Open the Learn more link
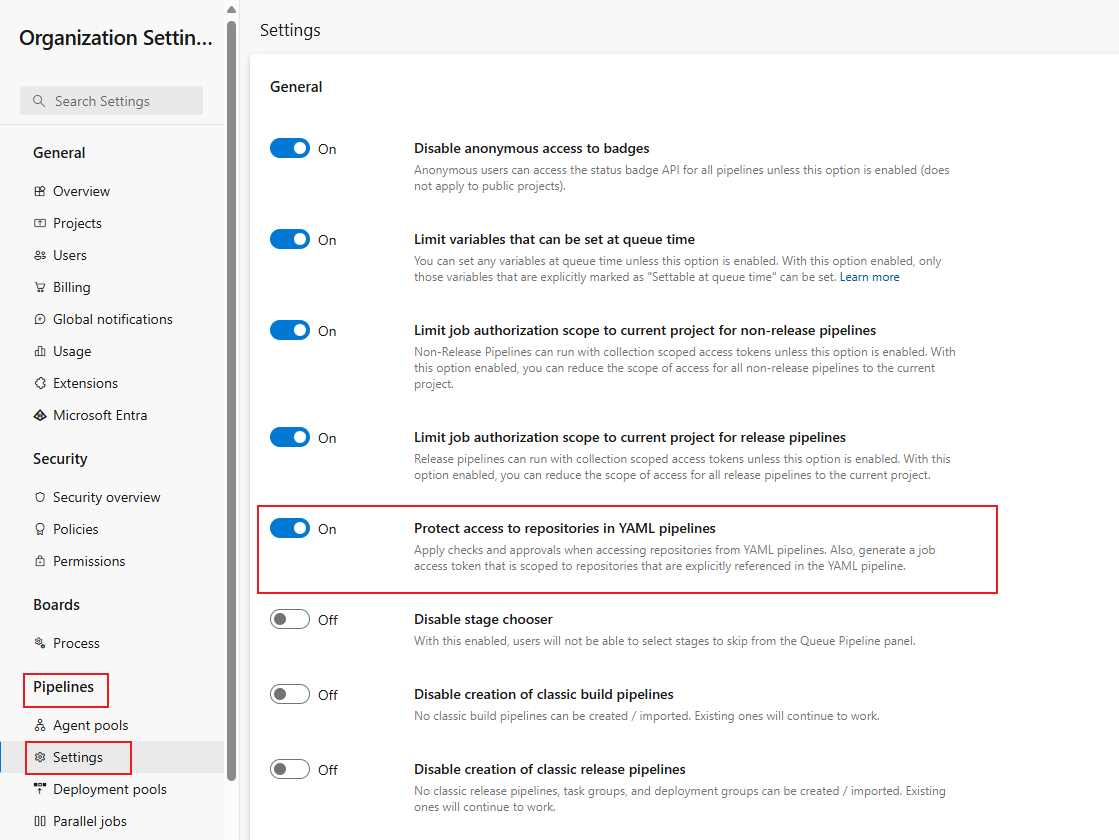 [869, 277]
